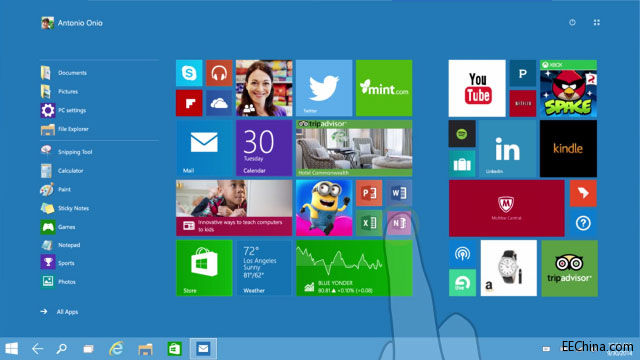Screen dimensions: 640x360
Task: Open the Amazon watch tile
Action: coord(509,268)
